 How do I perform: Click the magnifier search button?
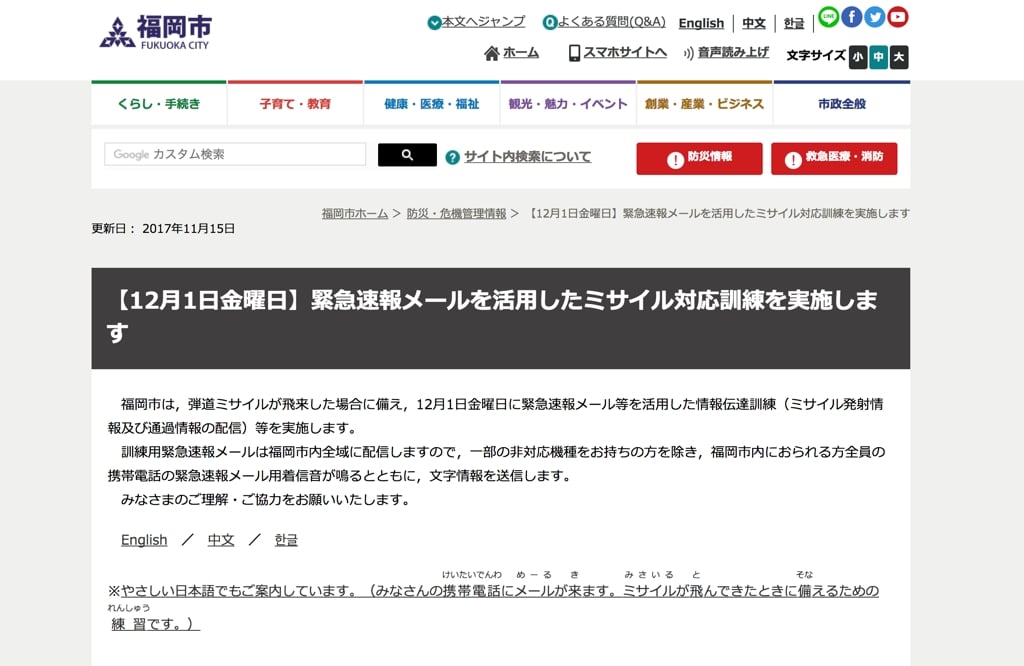coord(407,155)
